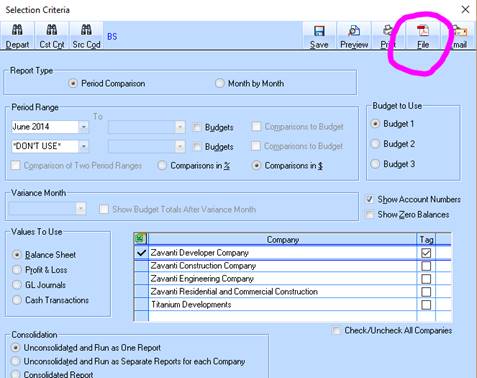
Task: Select Profit & Loss values option
Action: pos(17,270)
